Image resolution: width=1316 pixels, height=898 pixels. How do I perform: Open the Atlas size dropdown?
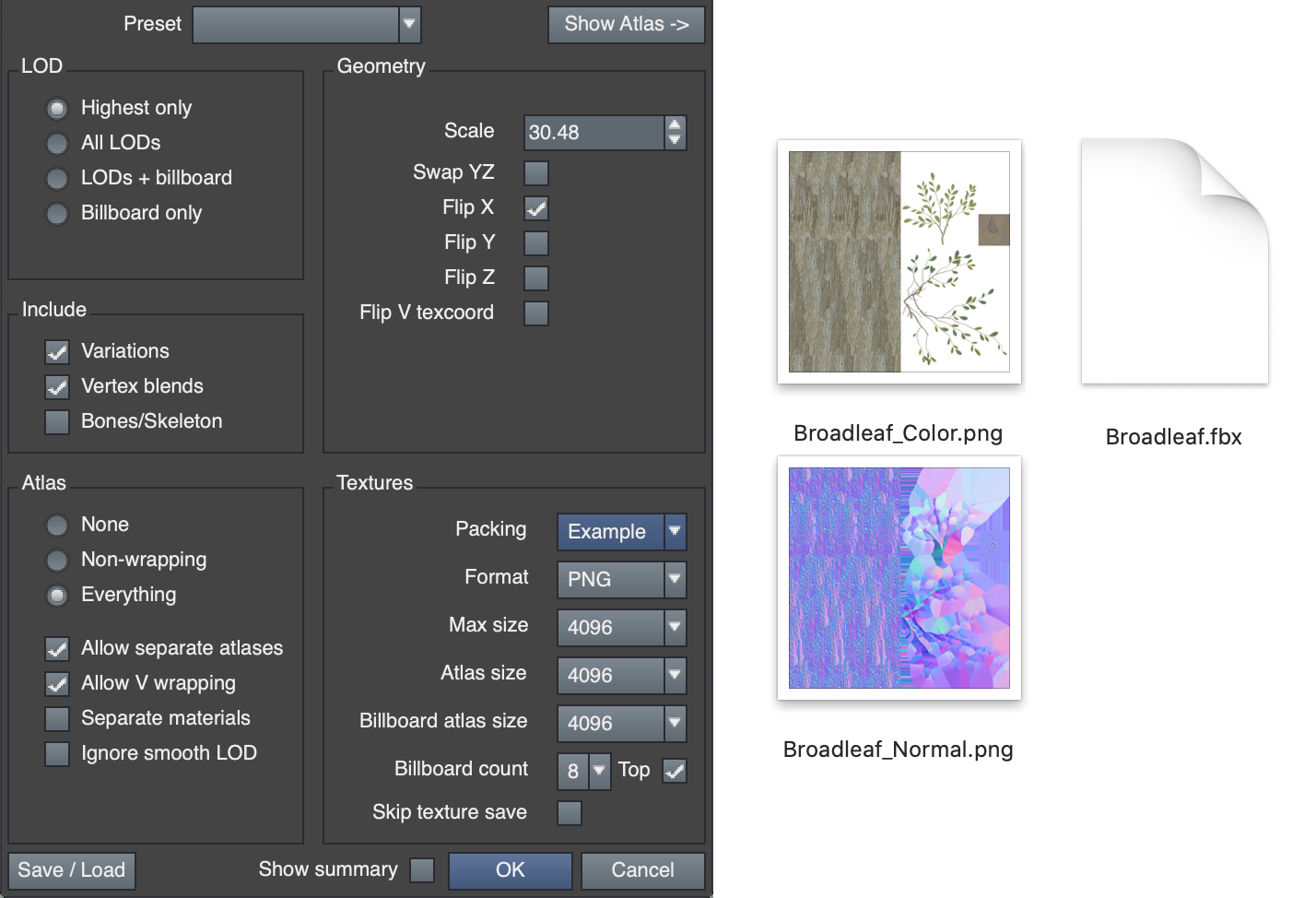point(622,676)
